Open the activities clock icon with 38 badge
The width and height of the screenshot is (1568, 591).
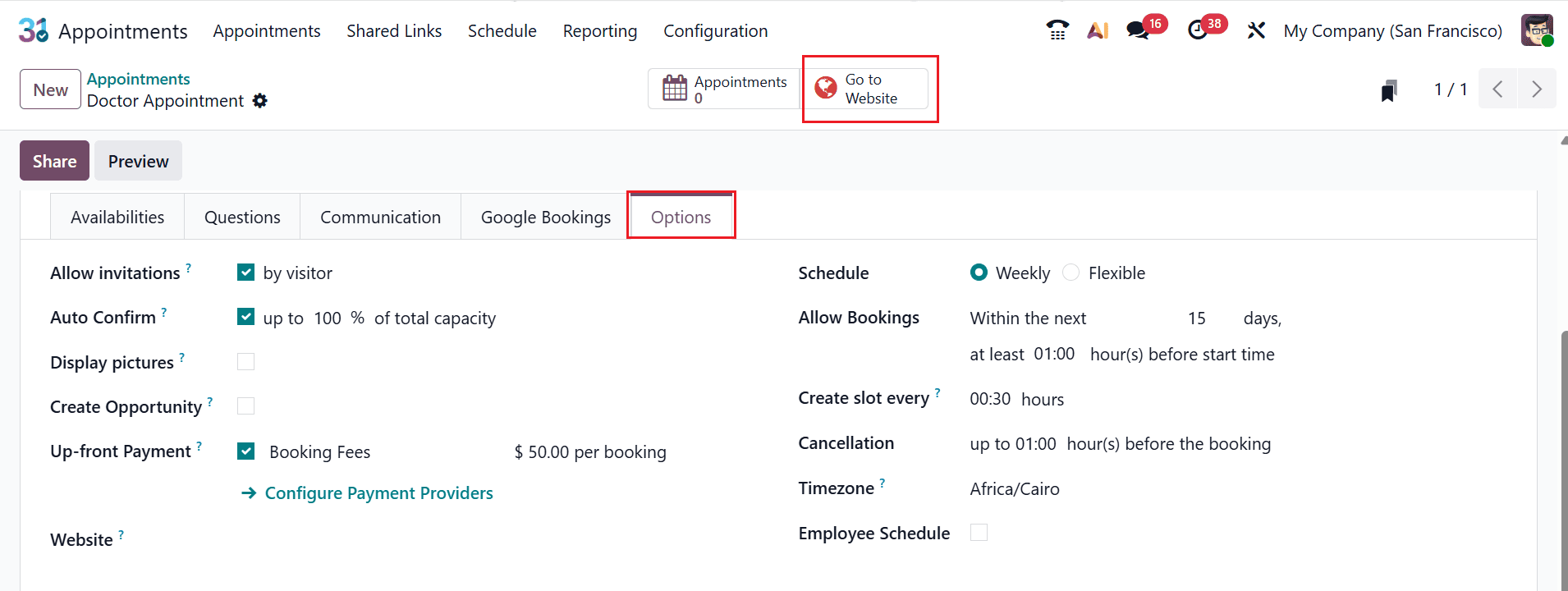click(1198, 30)
